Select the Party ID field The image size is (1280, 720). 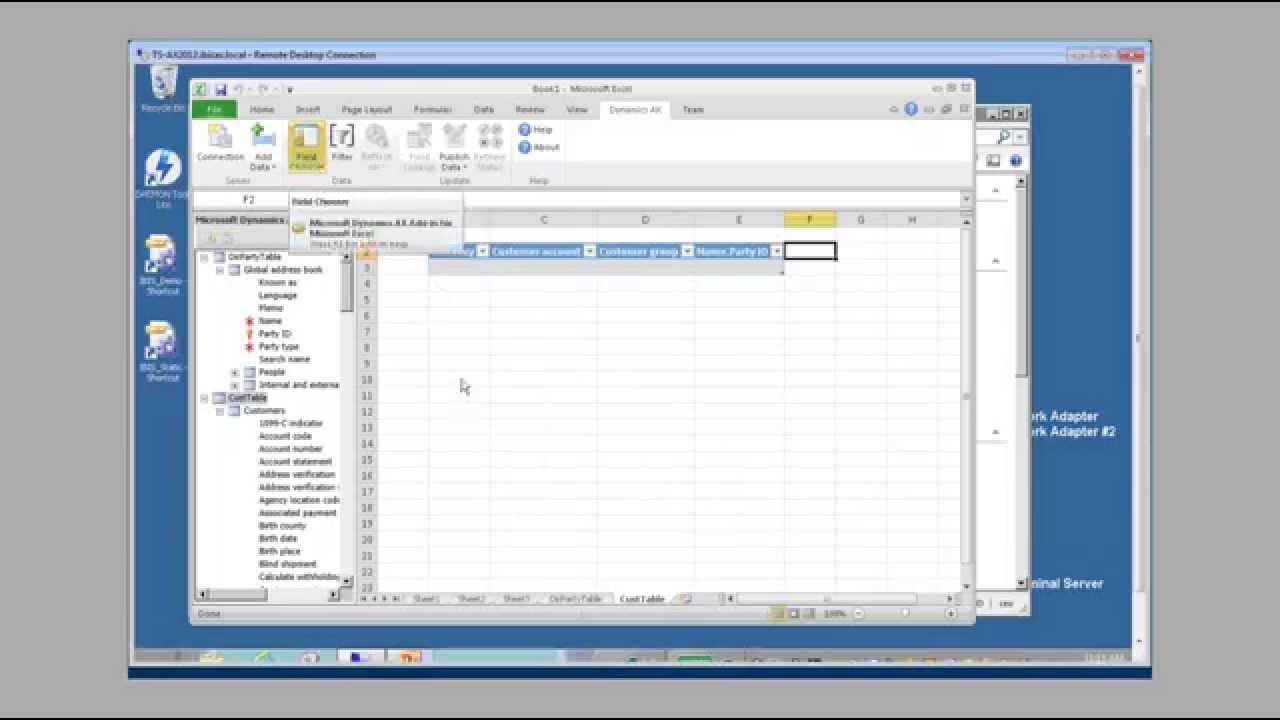tap(275, 334)
